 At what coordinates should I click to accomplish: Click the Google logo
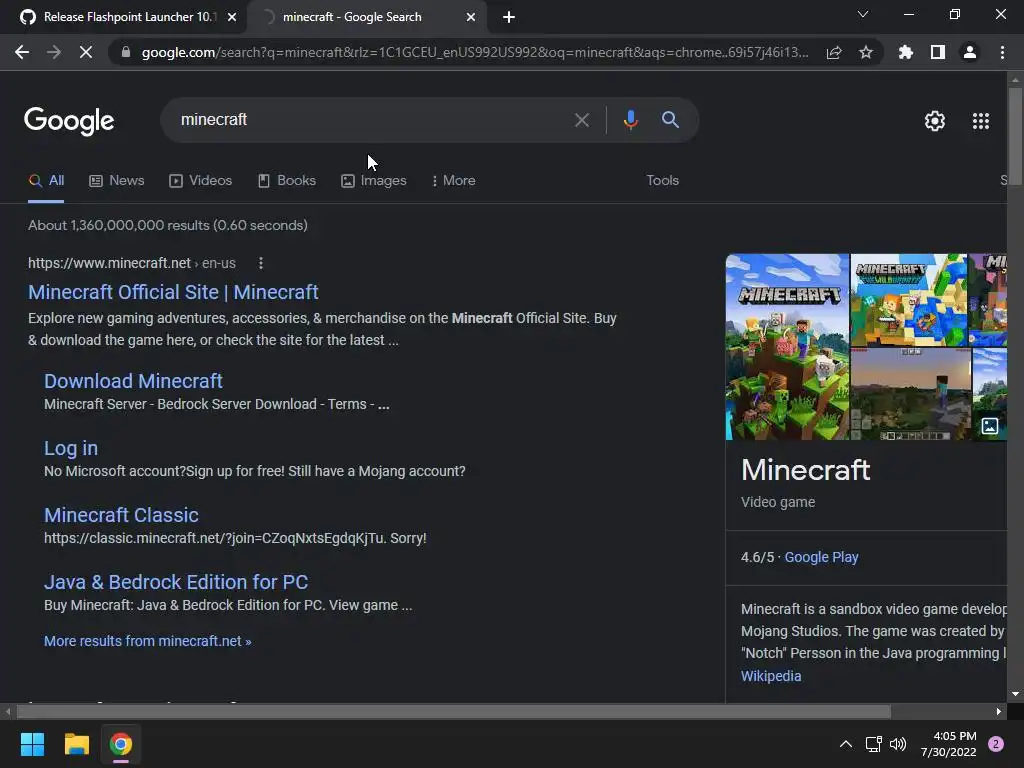[69, 121]
